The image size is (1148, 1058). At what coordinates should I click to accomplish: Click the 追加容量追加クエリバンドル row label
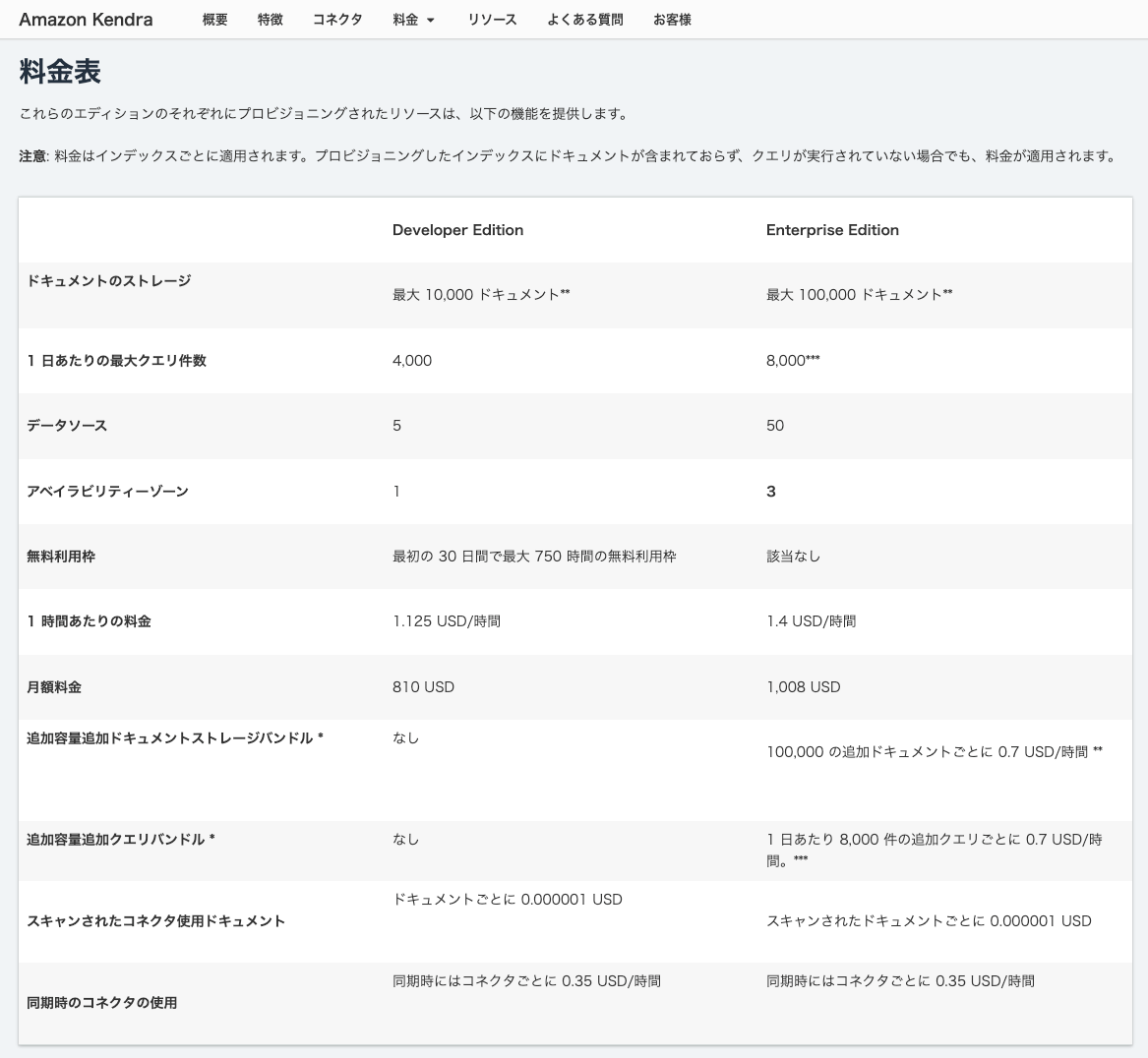[x=121, y=840]
